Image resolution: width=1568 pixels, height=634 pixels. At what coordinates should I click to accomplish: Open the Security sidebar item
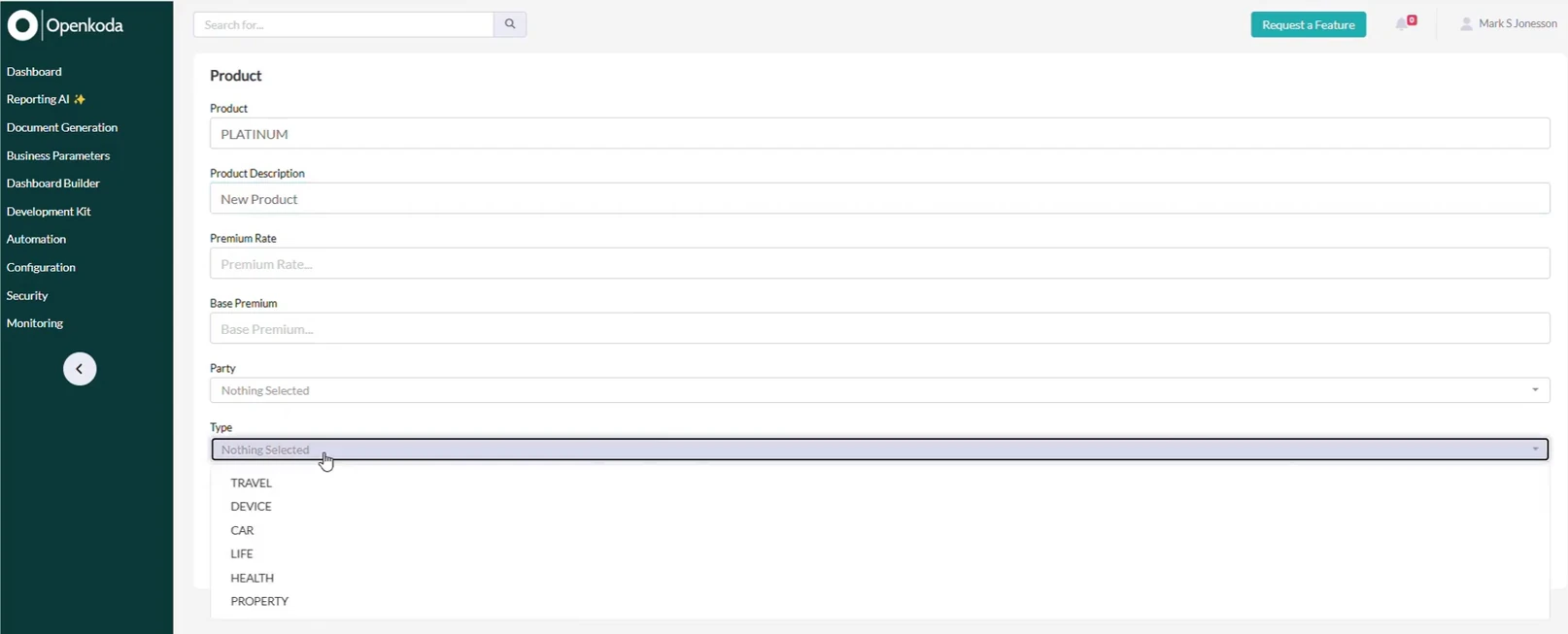click(x=27, y=295)
